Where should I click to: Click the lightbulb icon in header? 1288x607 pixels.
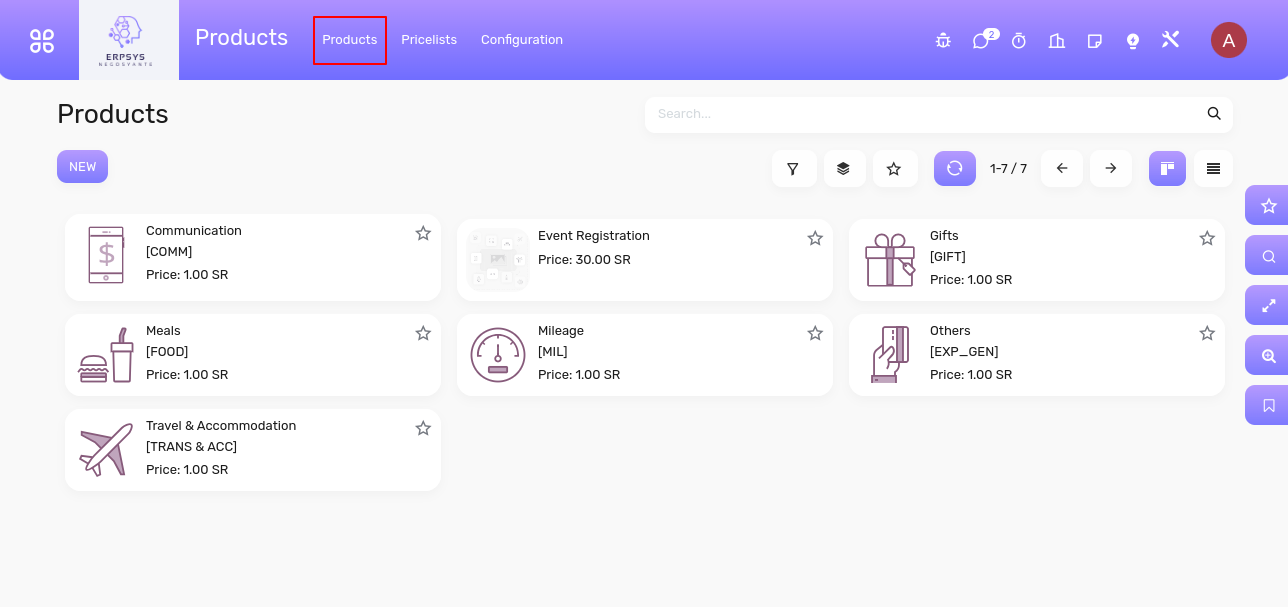point(1133,41)
